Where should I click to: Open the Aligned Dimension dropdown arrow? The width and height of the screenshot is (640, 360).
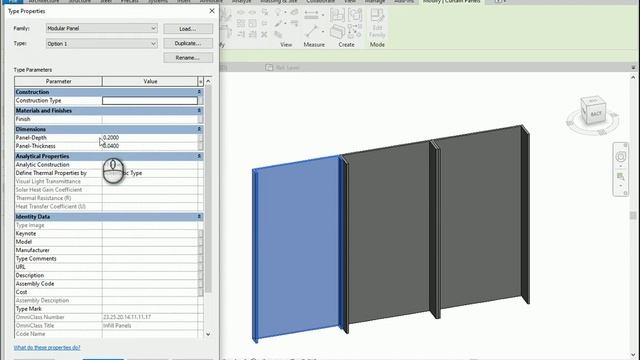pos(323,15)
